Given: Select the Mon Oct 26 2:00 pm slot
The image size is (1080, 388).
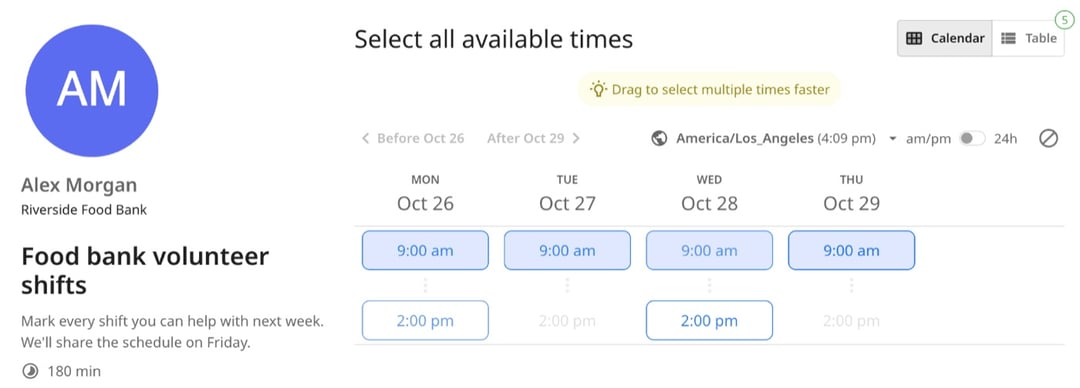Looking at the screenshot, I should 425,320.
